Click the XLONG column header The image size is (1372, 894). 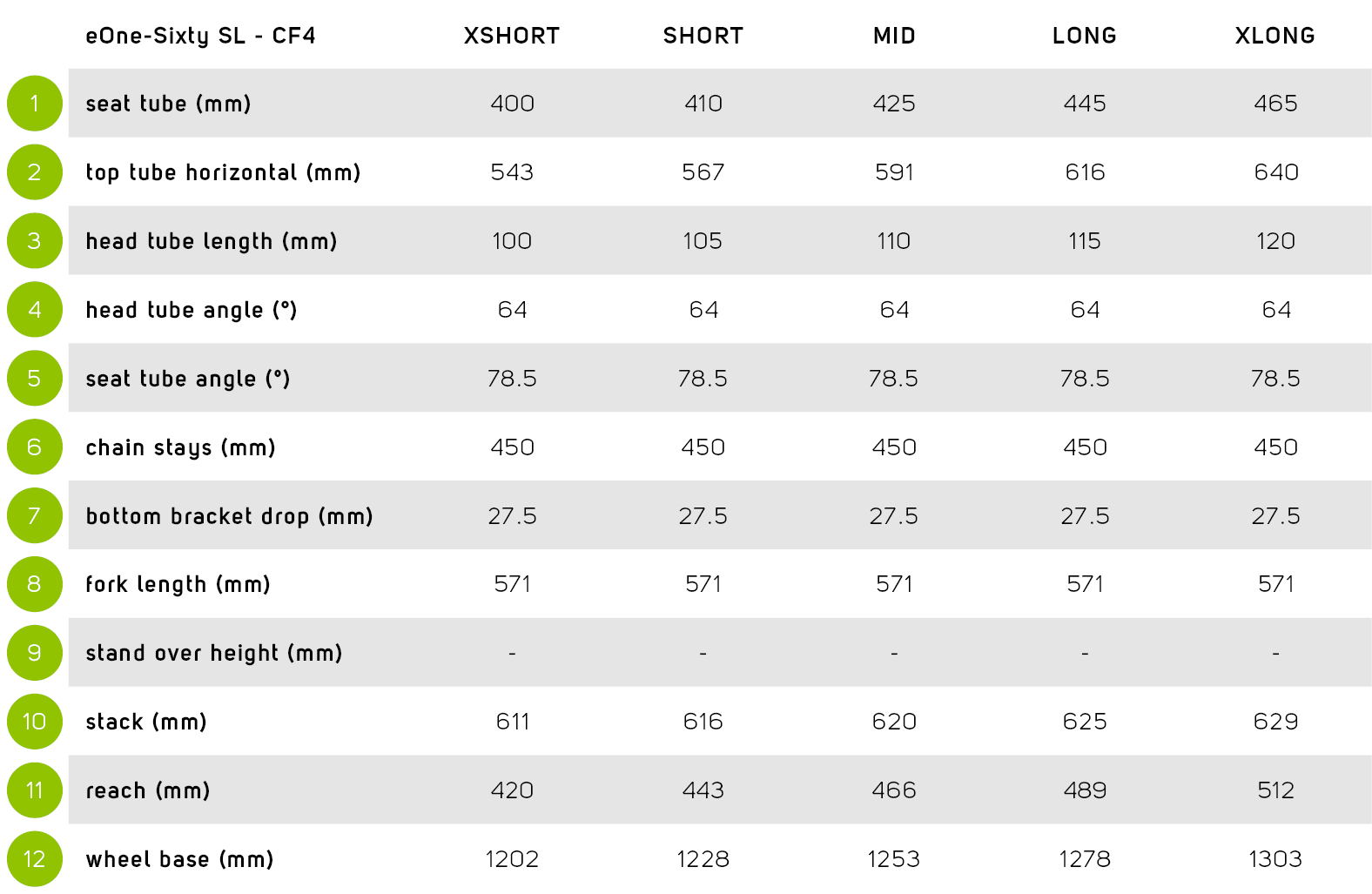[x=1274, y=36]
